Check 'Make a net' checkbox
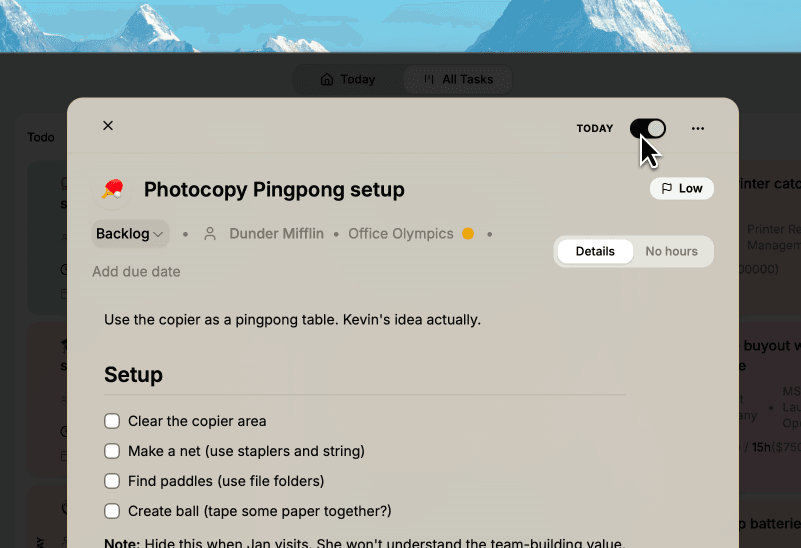801x548 pixels. click(x=112, y=451)
